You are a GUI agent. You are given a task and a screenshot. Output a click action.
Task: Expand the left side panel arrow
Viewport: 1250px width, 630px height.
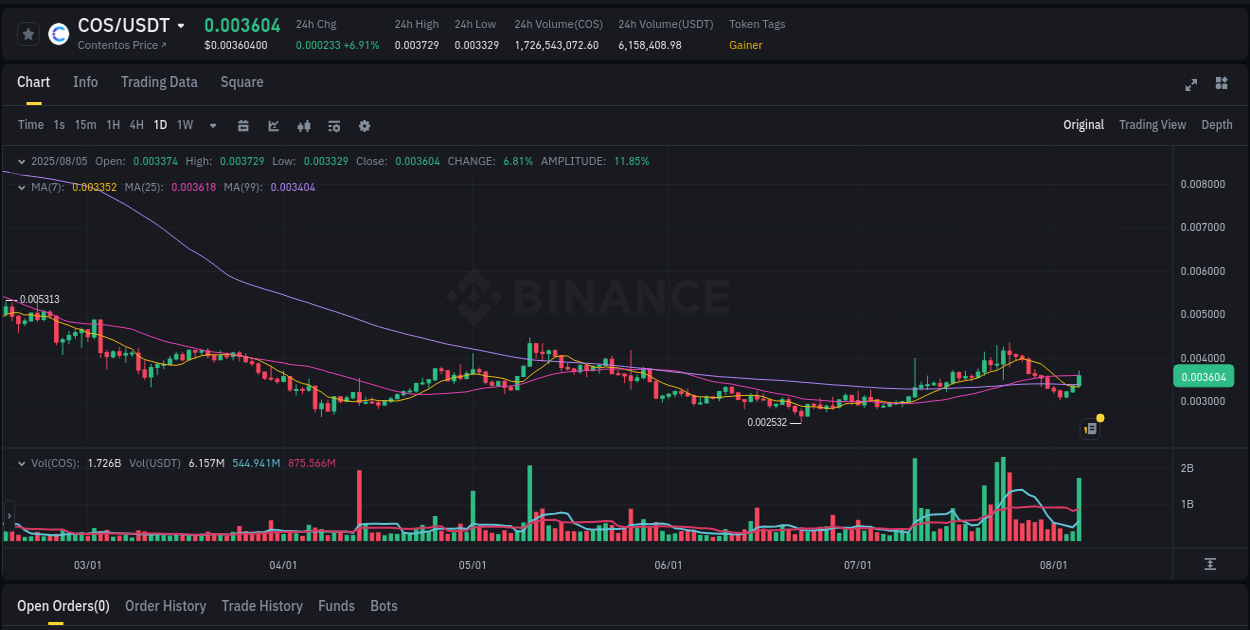(x=7, y=516)
